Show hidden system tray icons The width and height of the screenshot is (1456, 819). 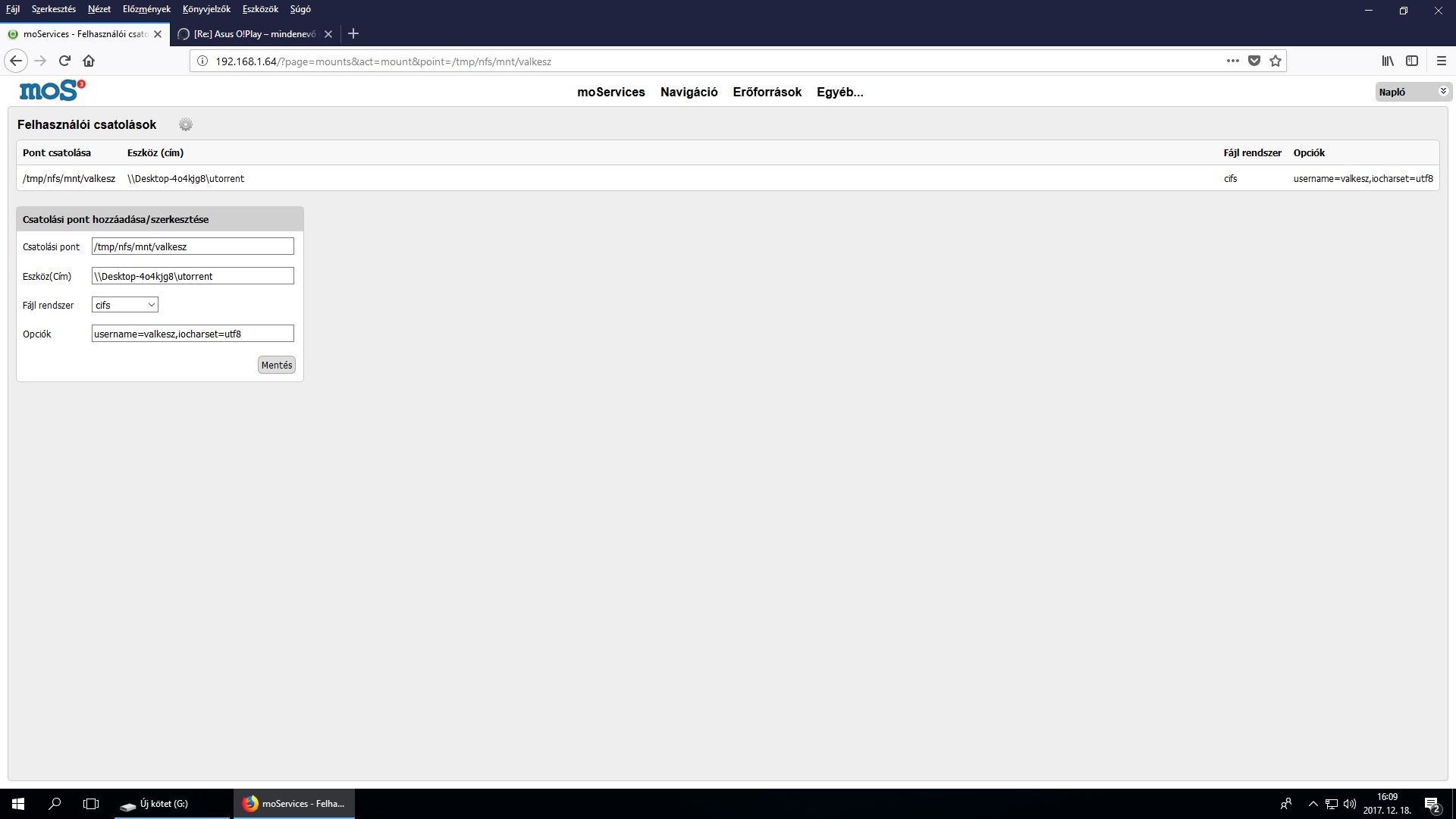[x=1313, y=804]
